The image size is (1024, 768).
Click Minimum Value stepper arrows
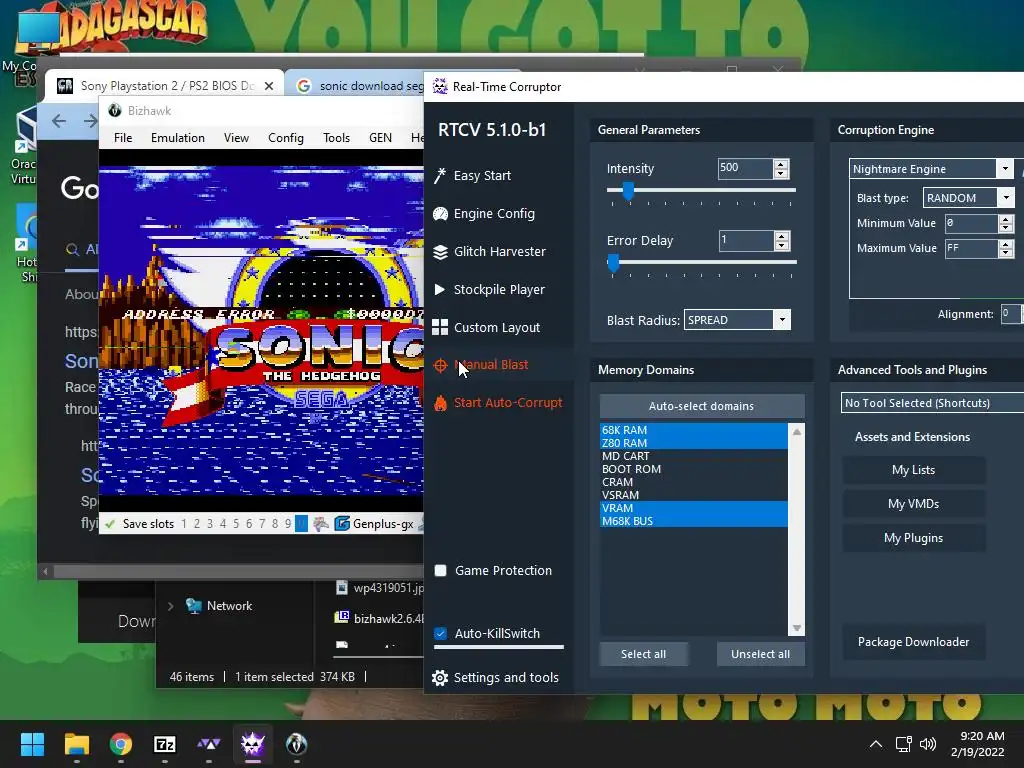(1006, 223)
